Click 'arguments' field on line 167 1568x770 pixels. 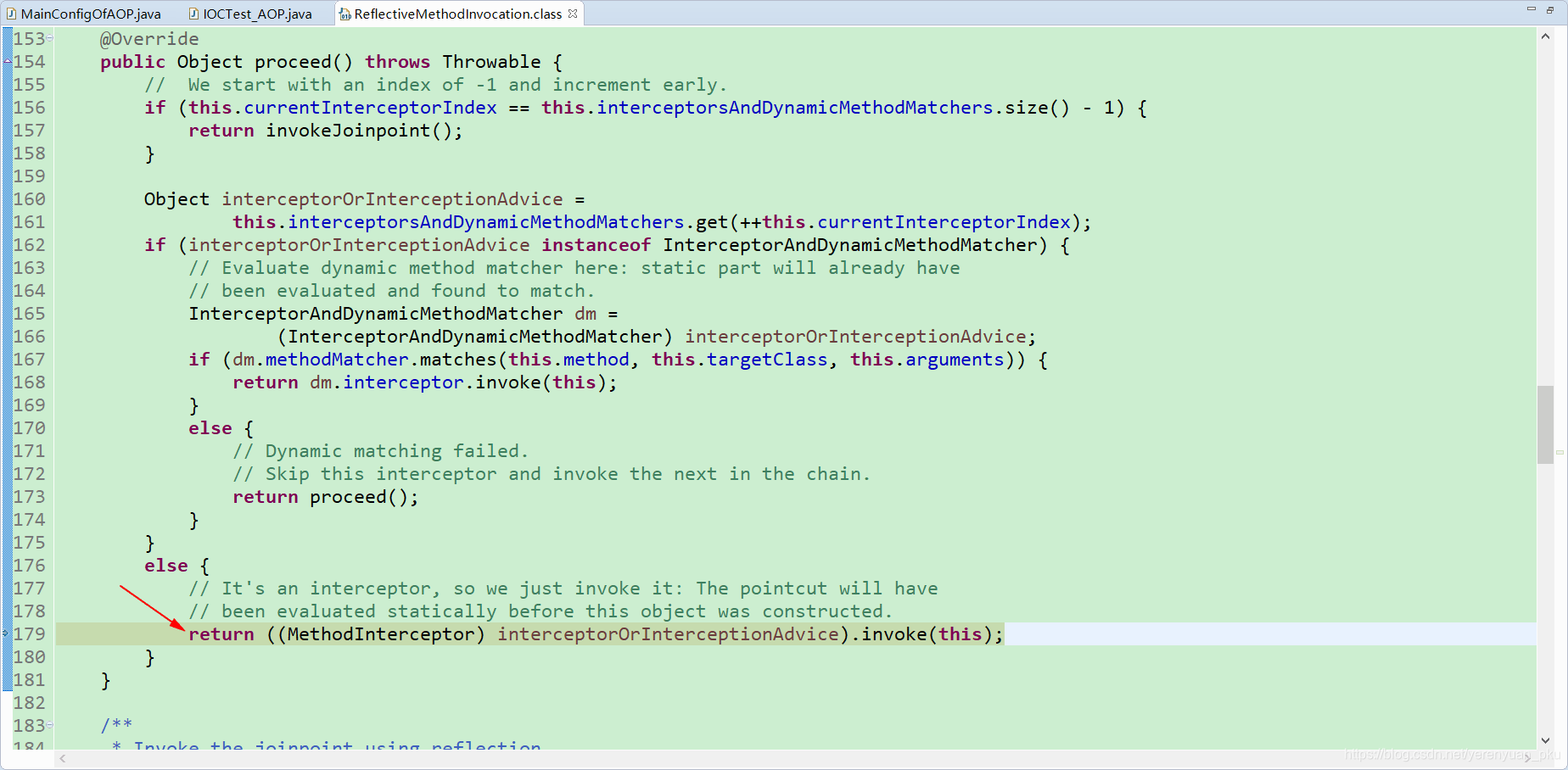point(955,360)
